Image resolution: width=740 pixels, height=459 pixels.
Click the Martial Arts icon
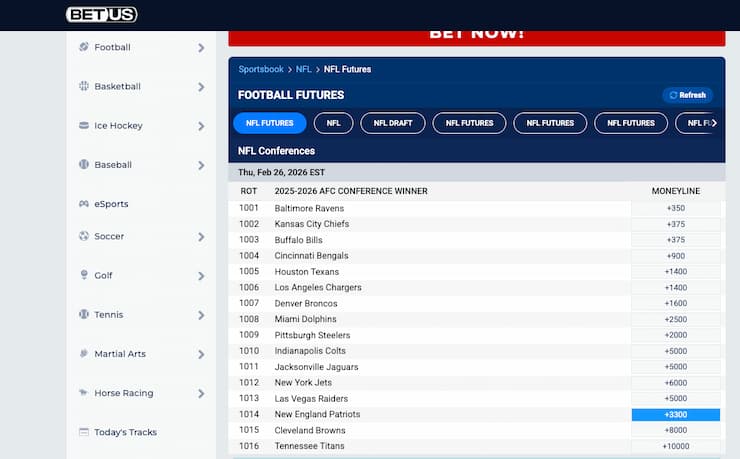pyautogui.click(x=84, y=354)
